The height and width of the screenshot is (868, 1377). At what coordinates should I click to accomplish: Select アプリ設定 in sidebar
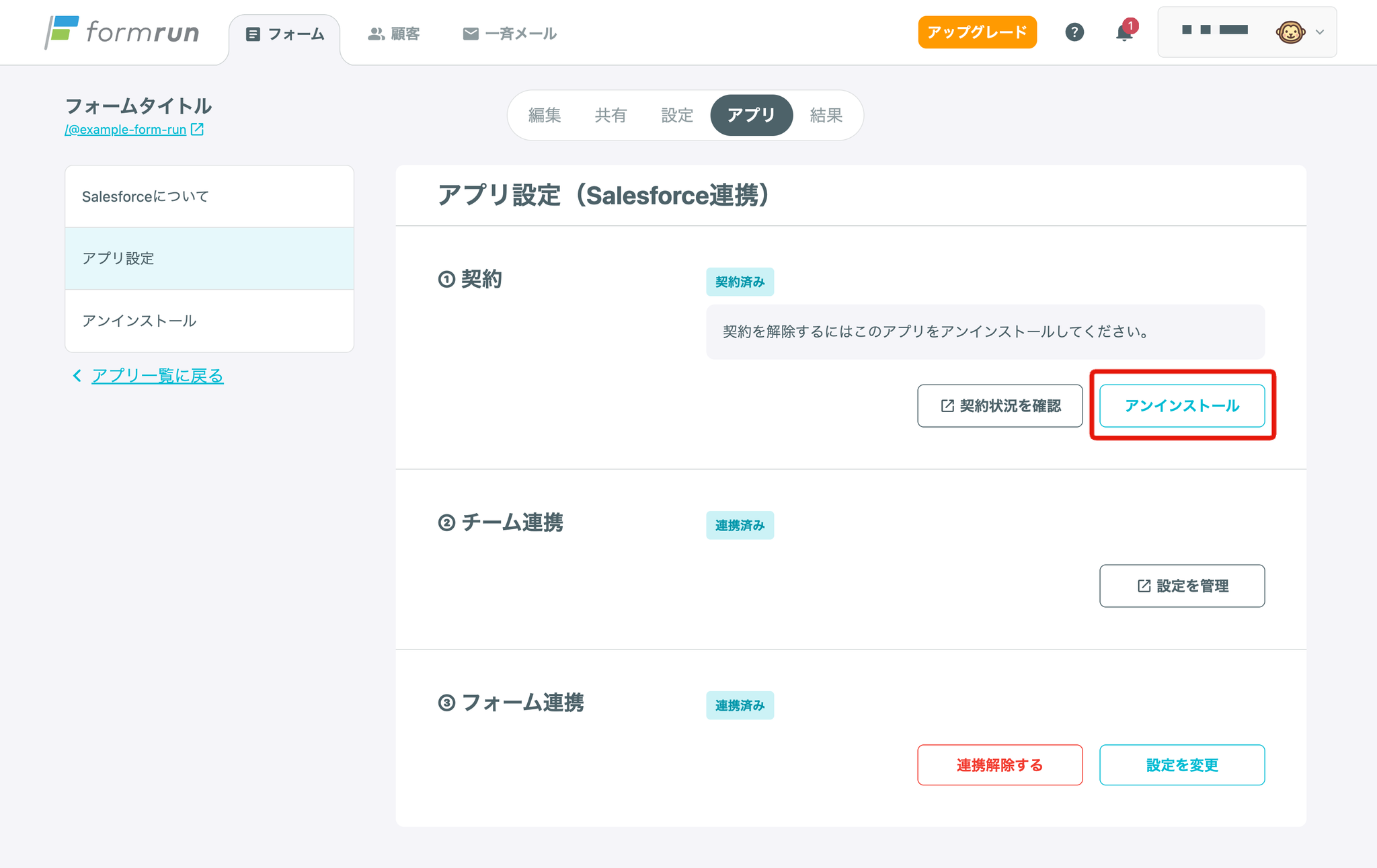209,258
